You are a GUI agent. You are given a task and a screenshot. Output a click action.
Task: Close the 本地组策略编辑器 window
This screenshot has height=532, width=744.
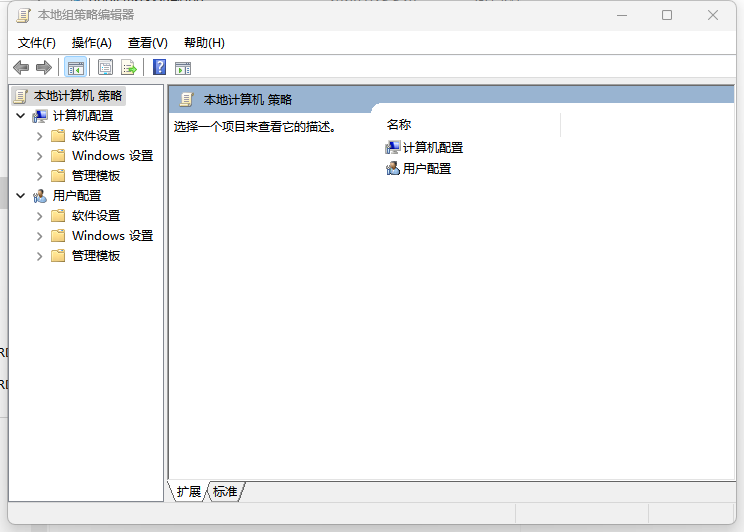(x=713, y=15)
